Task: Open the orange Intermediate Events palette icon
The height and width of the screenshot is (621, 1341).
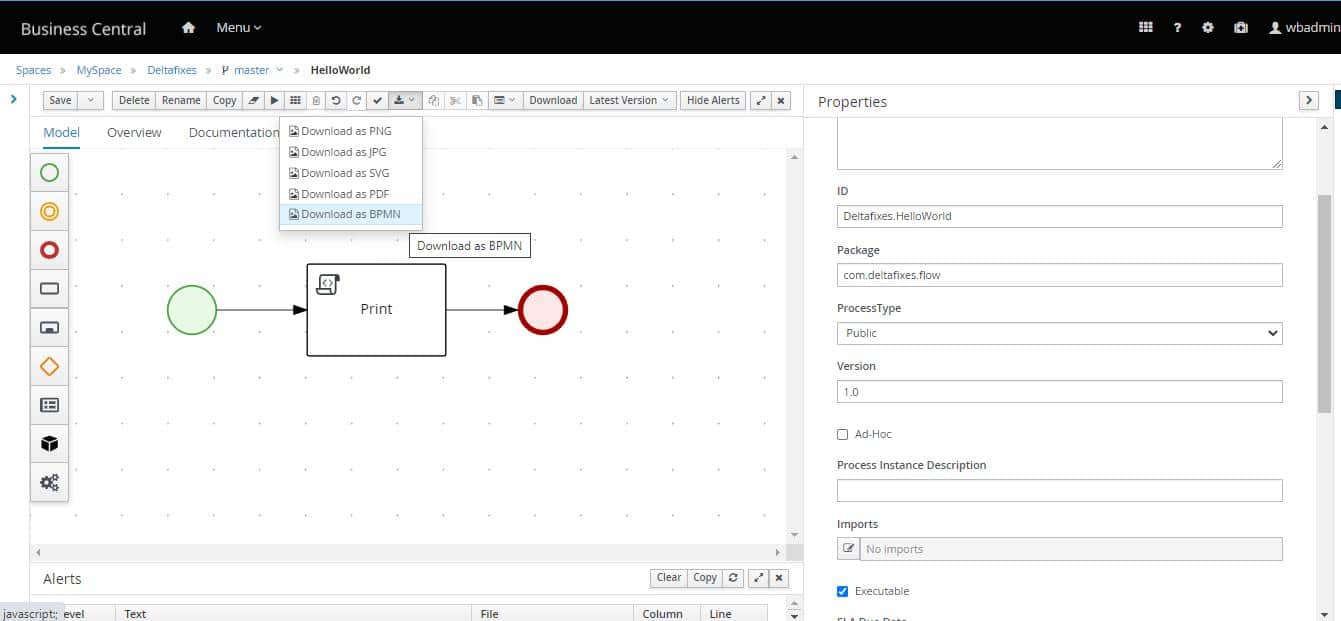Action: tap(49, 211)
